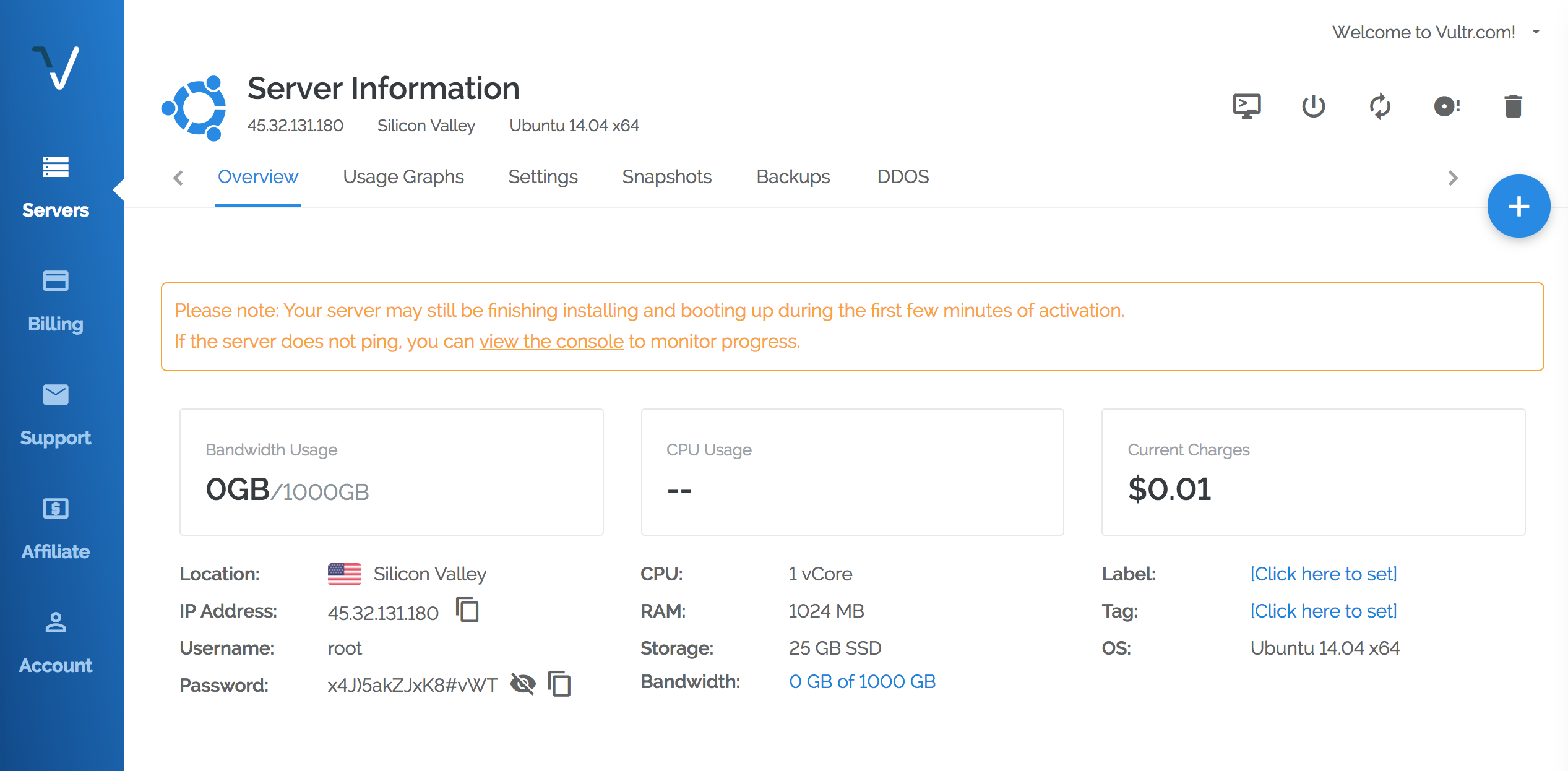Click the Bandwidth Usage card
Viewport: 1568px width, 771px height.
pos(392,472)
